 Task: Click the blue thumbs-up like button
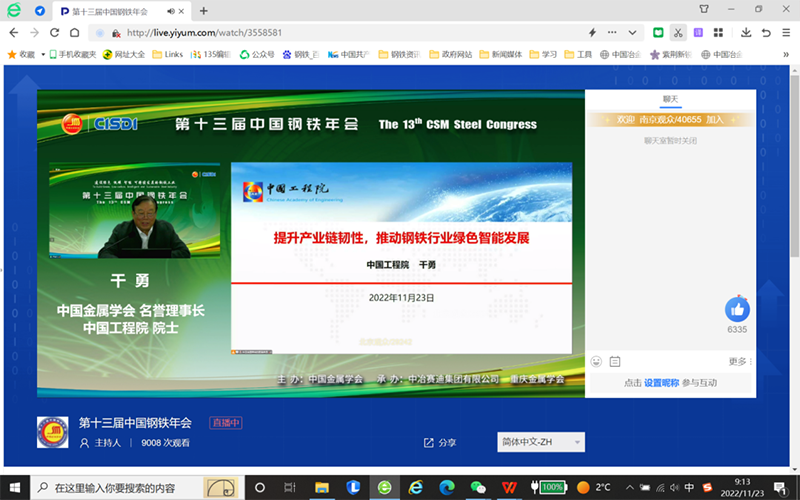point(737,309)
